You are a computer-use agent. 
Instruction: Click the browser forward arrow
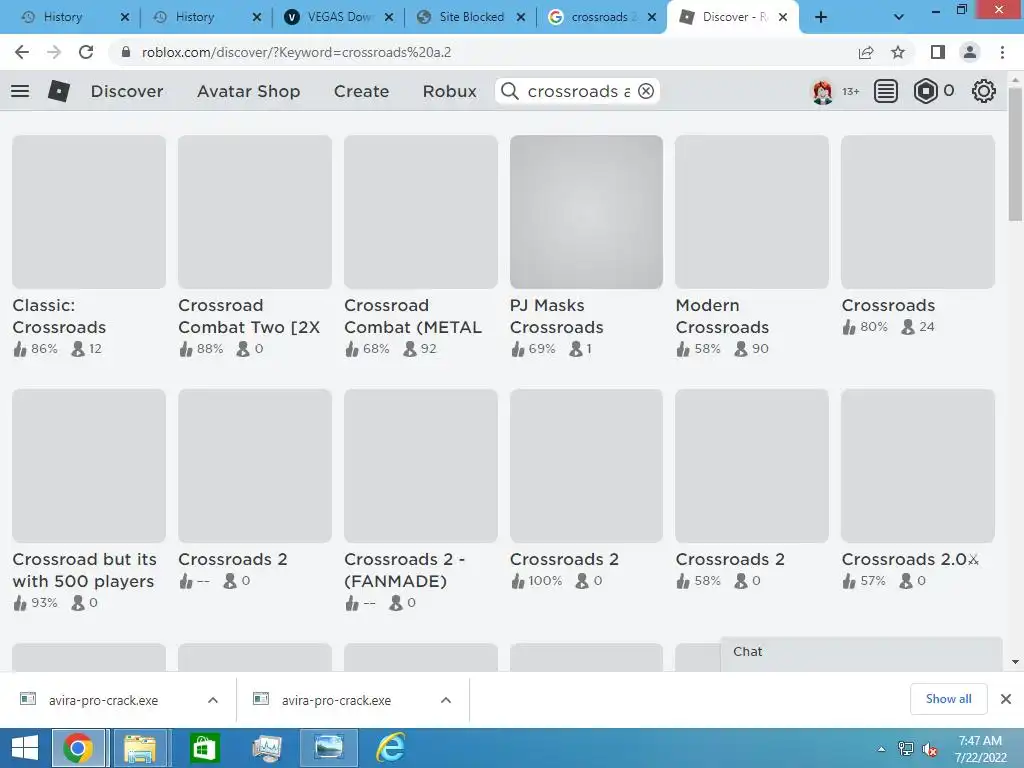54,52
